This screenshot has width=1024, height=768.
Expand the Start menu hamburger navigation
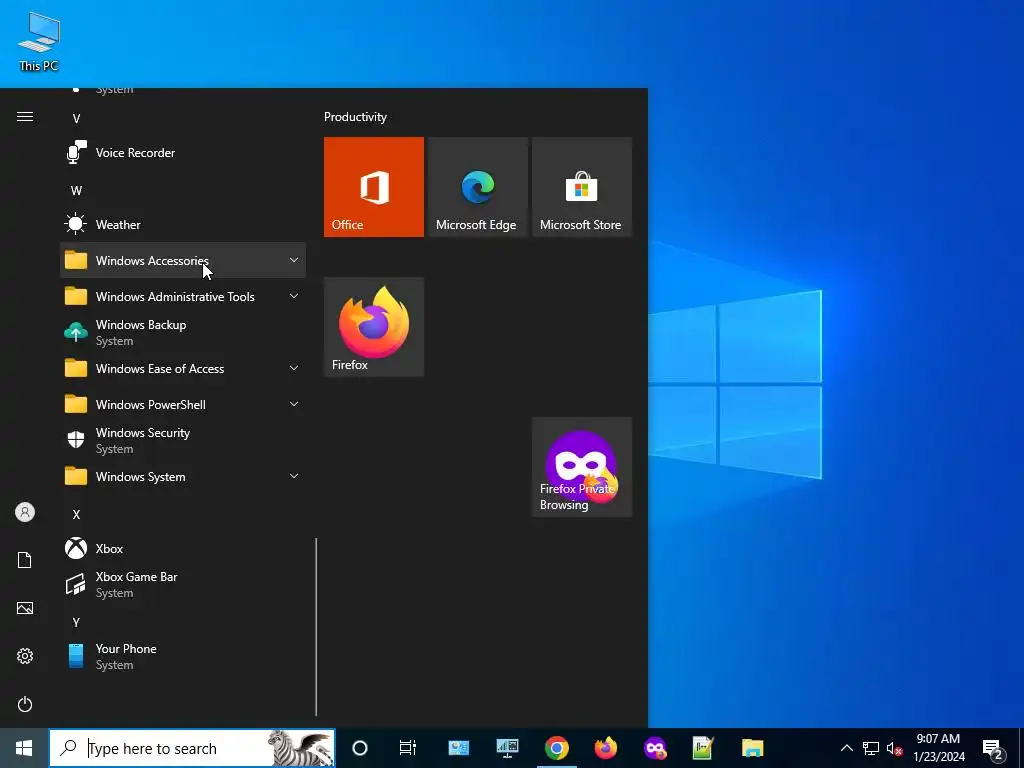click(25, 117)
